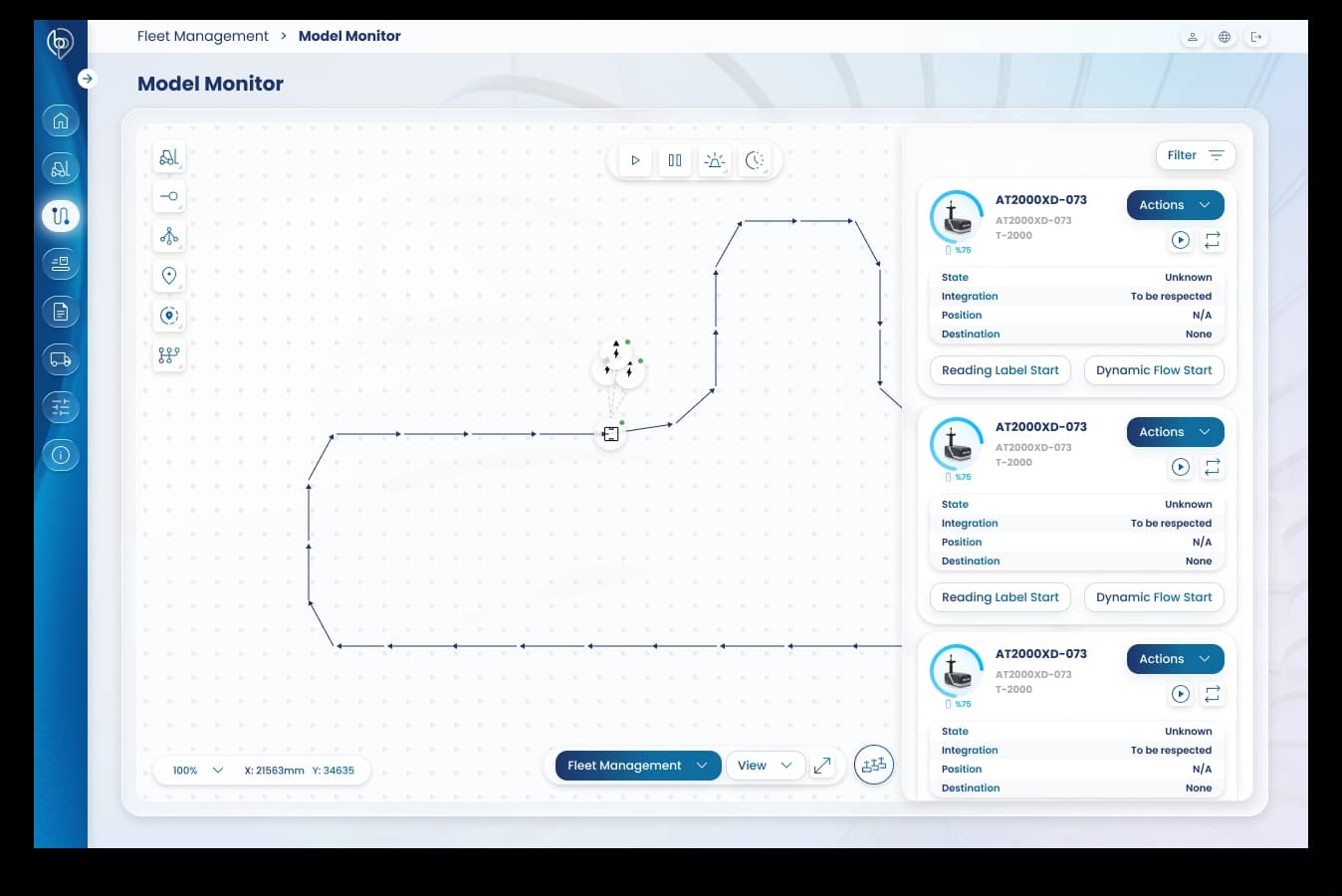The height and width of the screenshot is (896, 1342).
Task: Click the middle card's Destination 'None' value
Action: coord(1199,561)
